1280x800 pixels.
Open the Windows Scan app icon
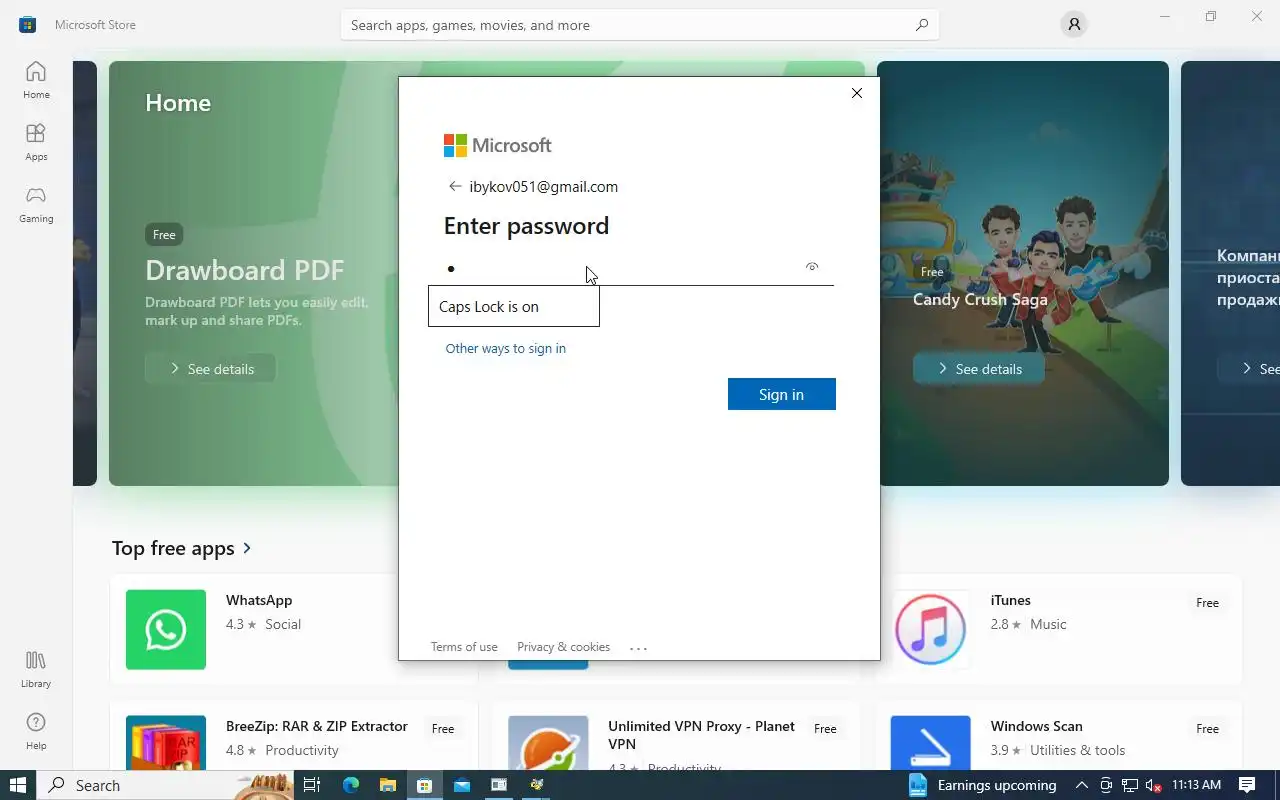pos(930,743)
